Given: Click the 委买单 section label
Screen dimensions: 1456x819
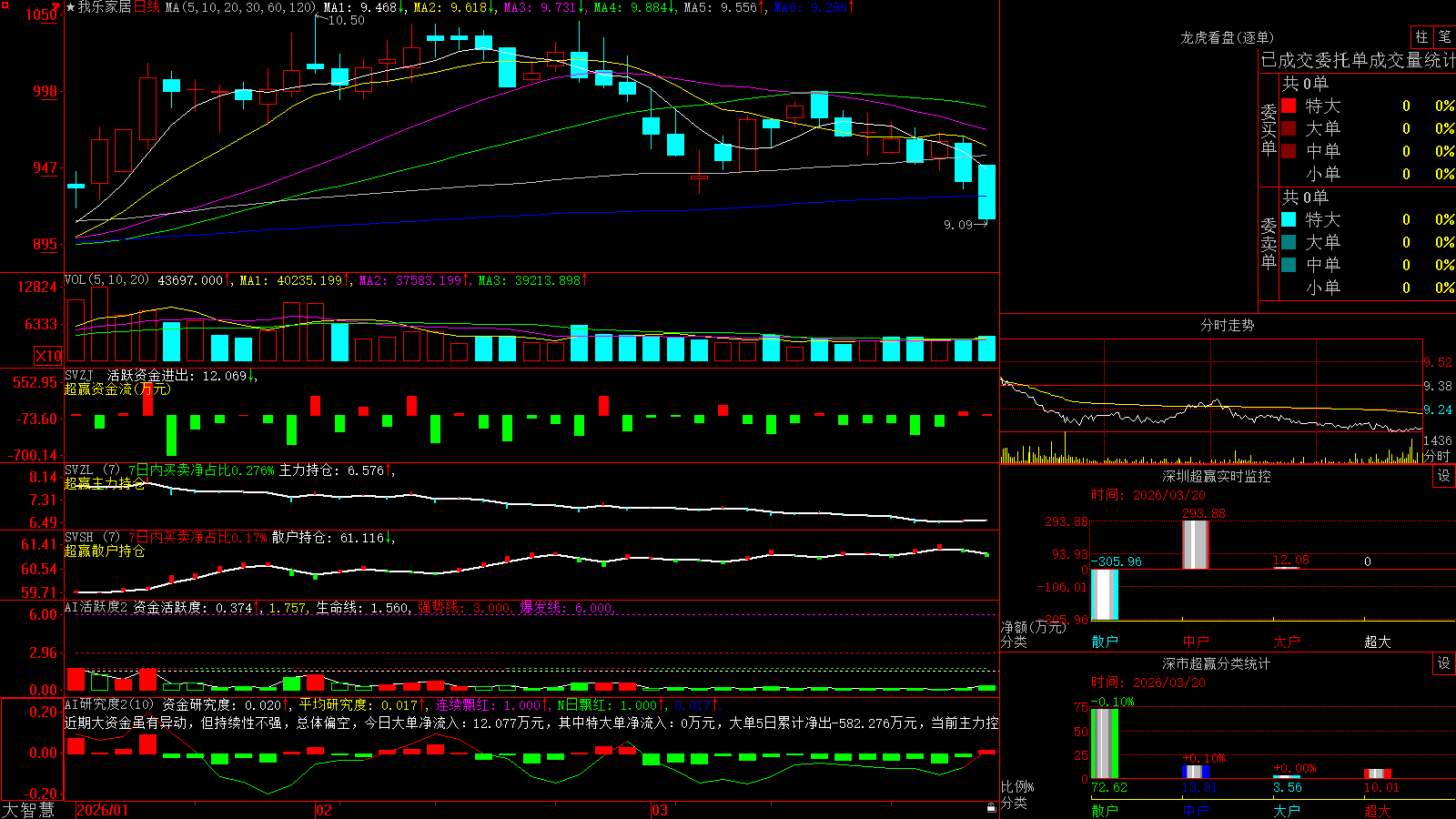Looking at the screenshot, I should pyautogui.click(x=1269, y=129).
